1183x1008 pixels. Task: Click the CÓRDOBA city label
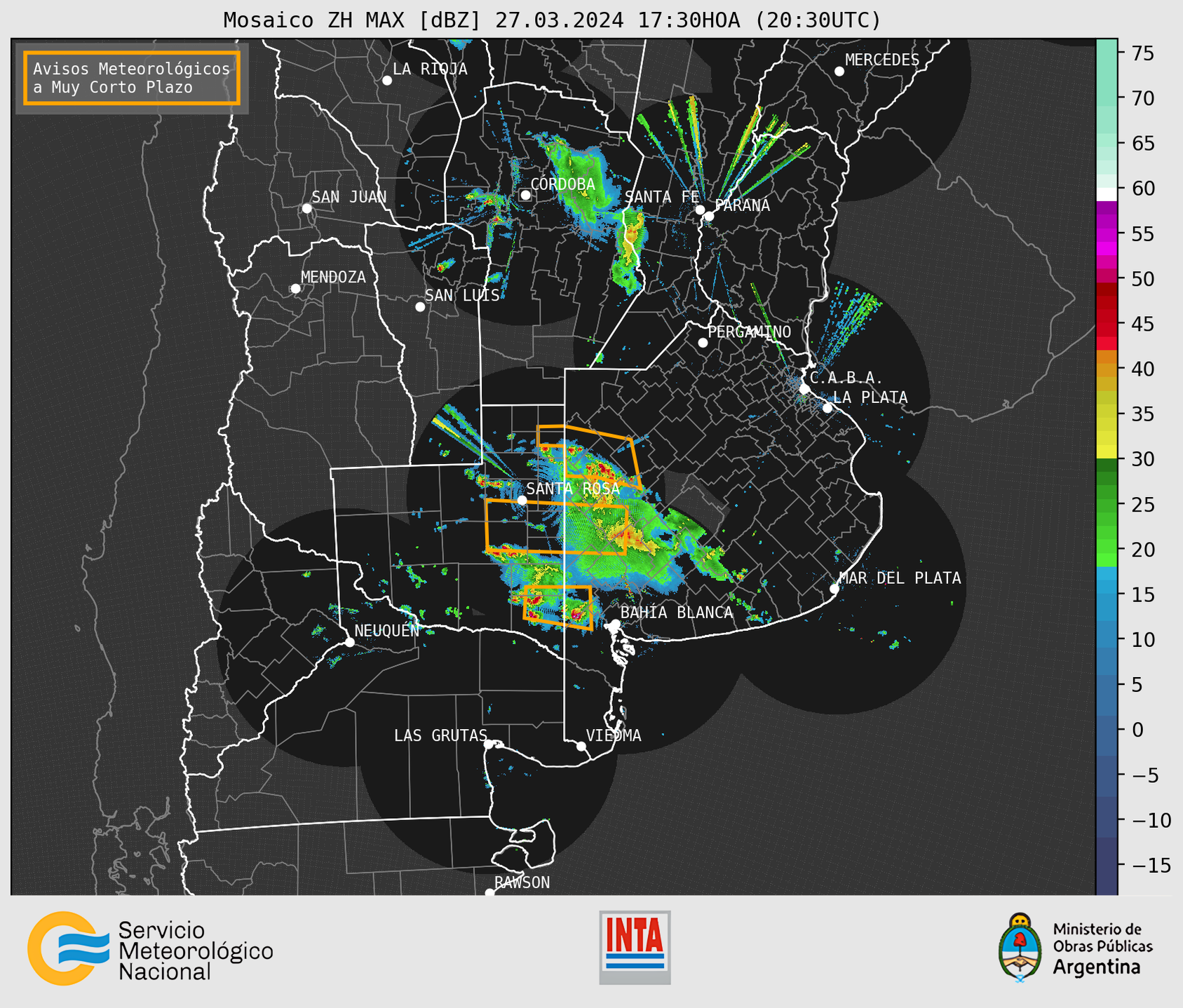pyautogui.click(x=563, y=184)
